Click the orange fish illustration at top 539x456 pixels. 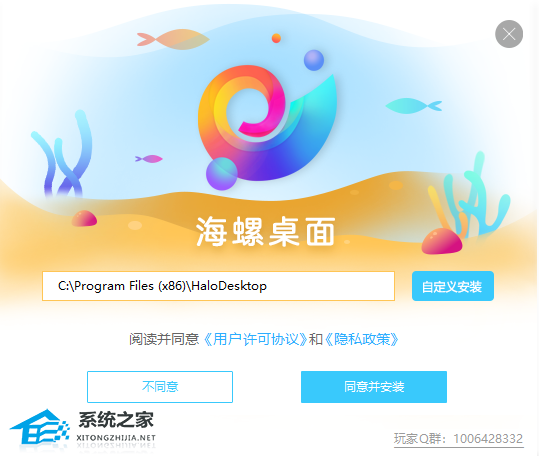point(173,40)
